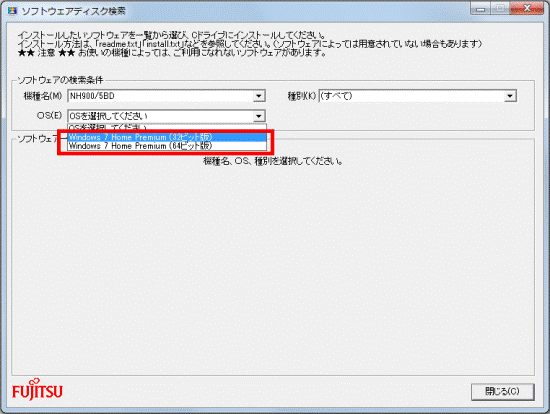This screenshot has width=550, height=414.
Task: Click the 閉じる(C) close button
Action: [x=502, y=391]
